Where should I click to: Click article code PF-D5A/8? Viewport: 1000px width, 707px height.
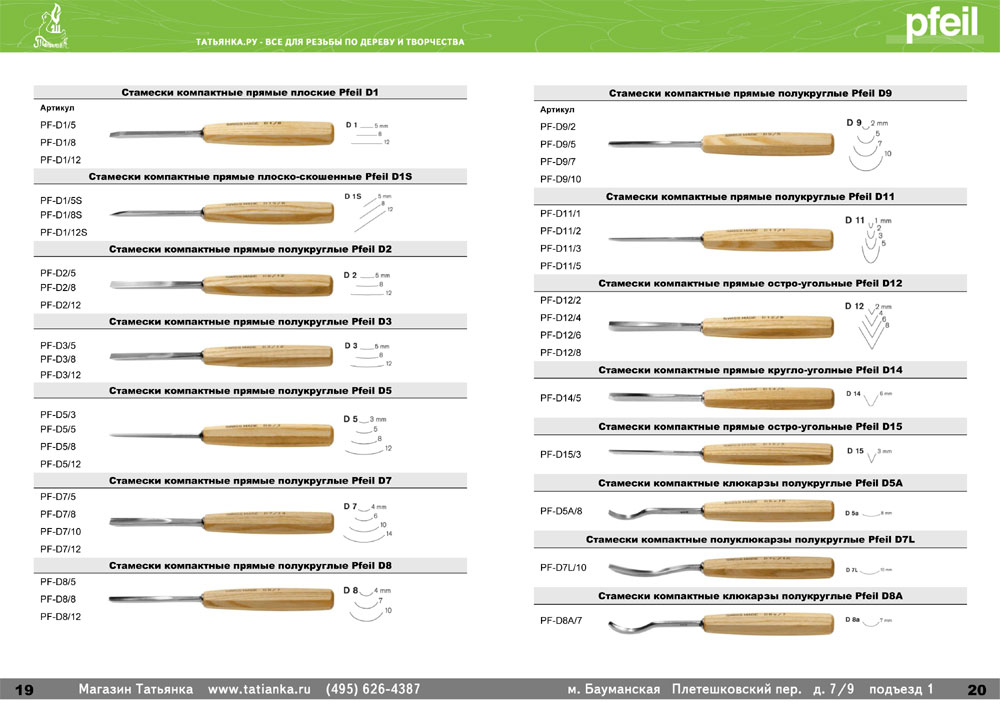tap(561, 511)
